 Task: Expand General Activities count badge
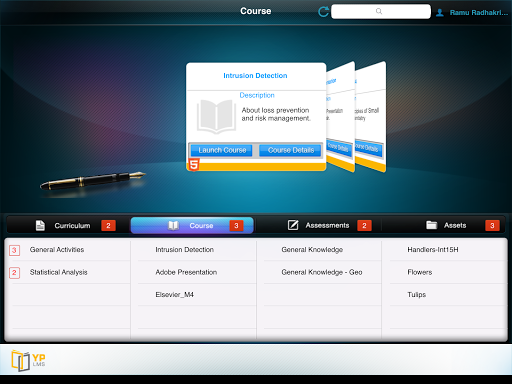pos(14,250)
